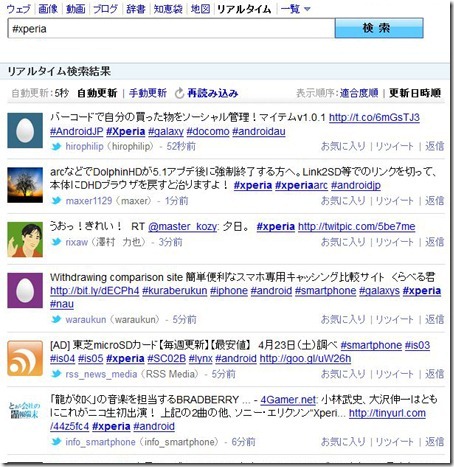Click the Twitter bird icon beside maxer1129
Image resolution: width=454 pixels, height=467 pixels.
click(56, 201)
